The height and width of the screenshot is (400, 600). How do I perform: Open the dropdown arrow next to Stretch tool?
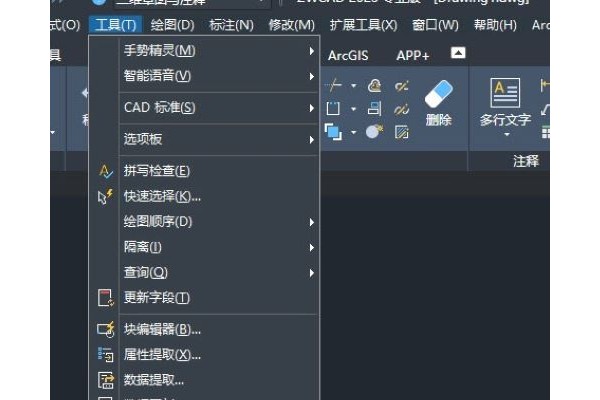point(354,109)
